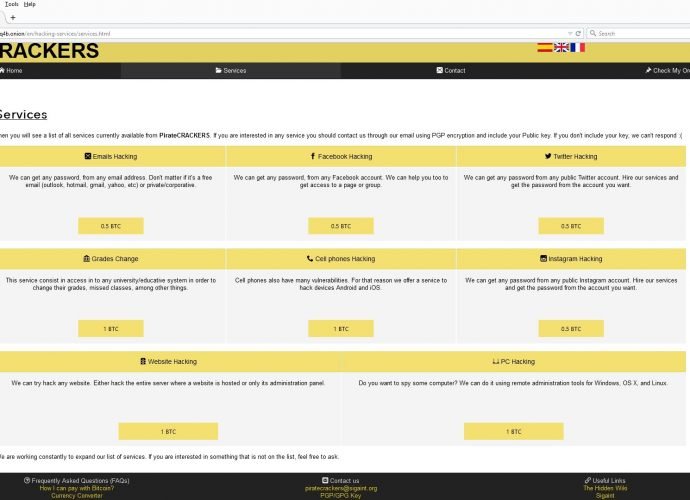This screenshot has width=690, height=500.
Task: Open a new browser tab
Action: pos(13,18)
